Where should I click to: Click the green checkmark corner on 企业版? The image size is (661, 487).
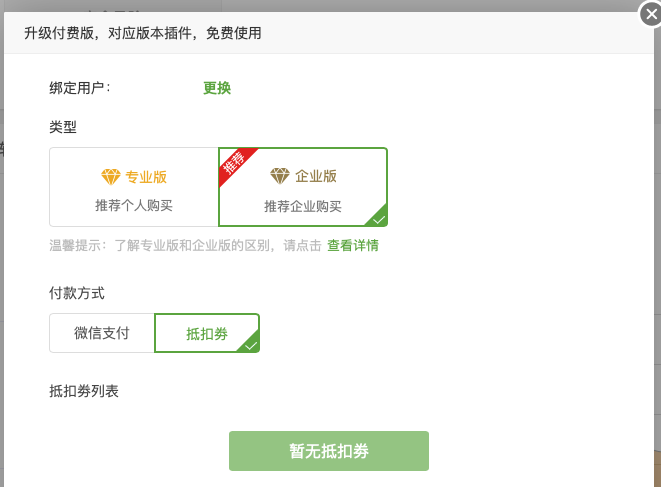pos(377,217)
